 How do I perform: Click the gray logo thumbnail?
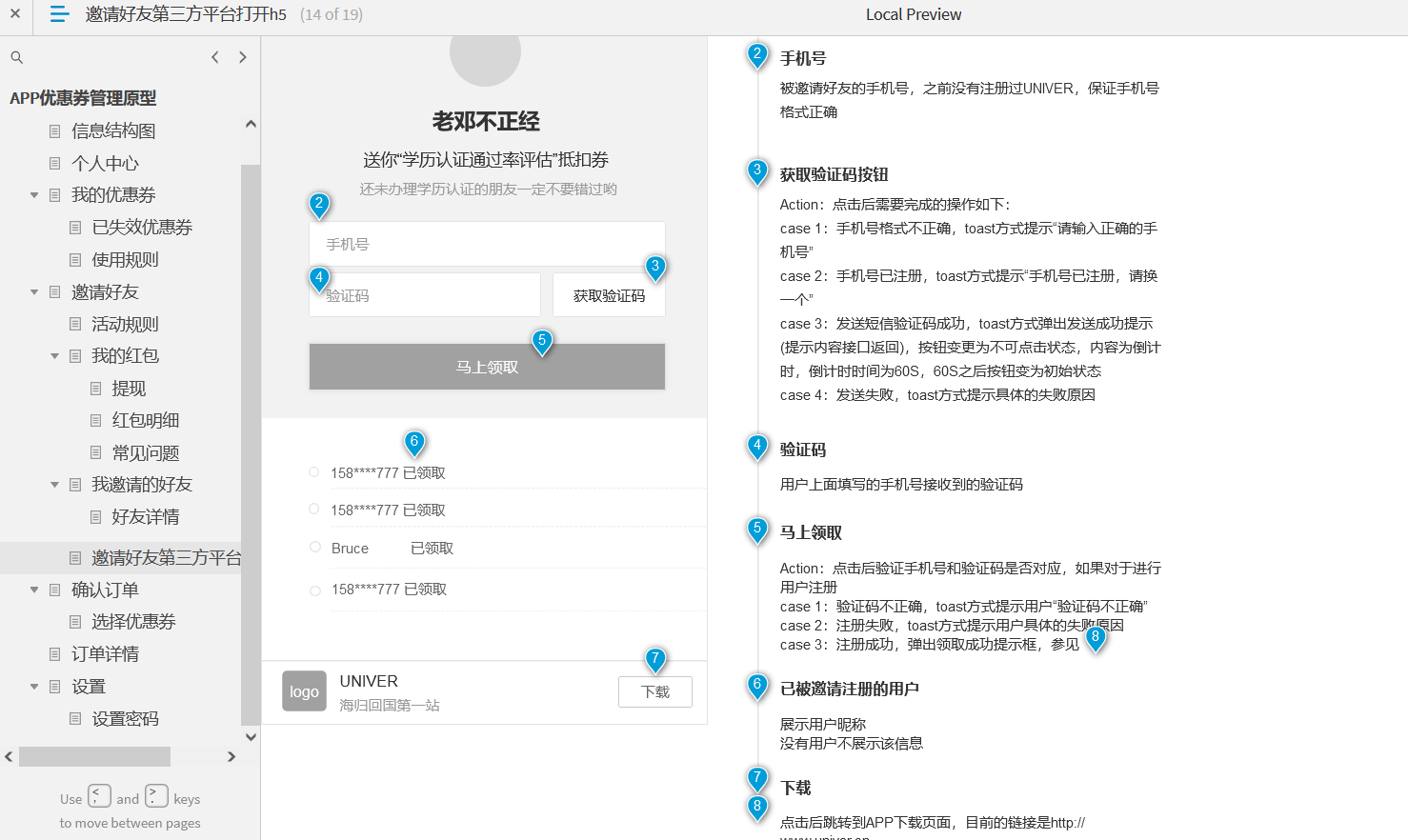coord(304,691)
